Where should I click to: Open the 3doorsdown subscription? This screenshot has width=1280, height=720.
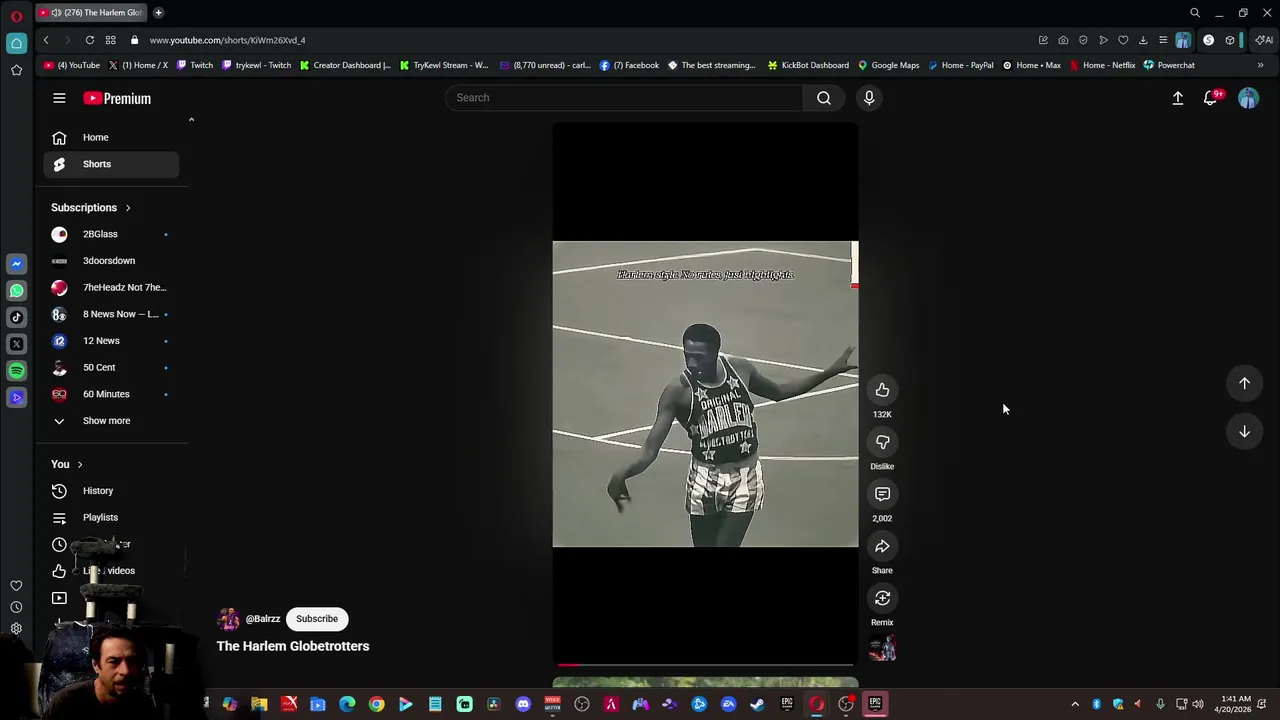(111, 260)
